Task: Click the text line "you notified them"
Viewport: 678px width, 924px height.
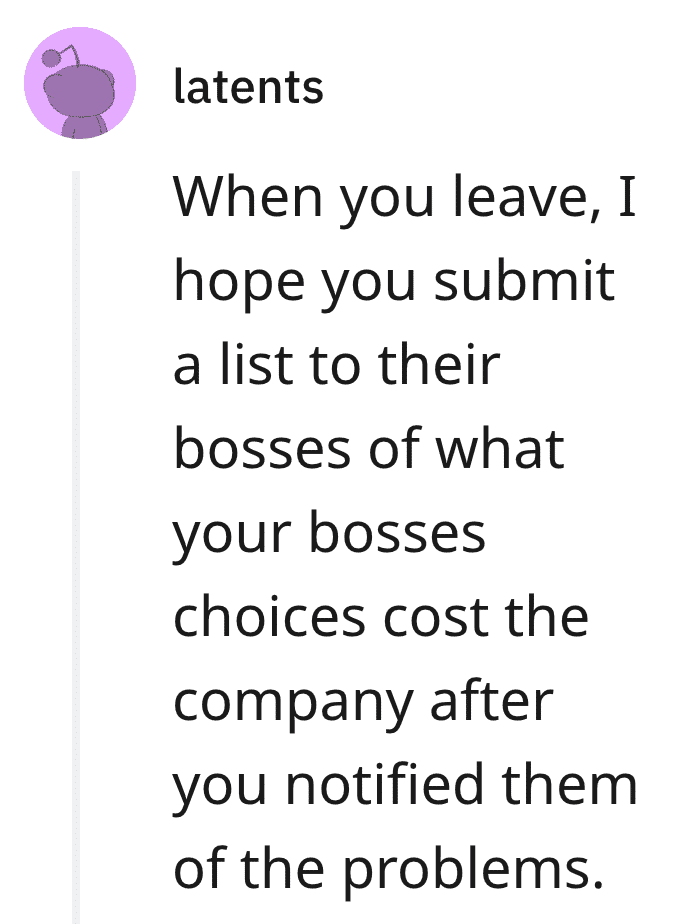Action: (405, 786)
